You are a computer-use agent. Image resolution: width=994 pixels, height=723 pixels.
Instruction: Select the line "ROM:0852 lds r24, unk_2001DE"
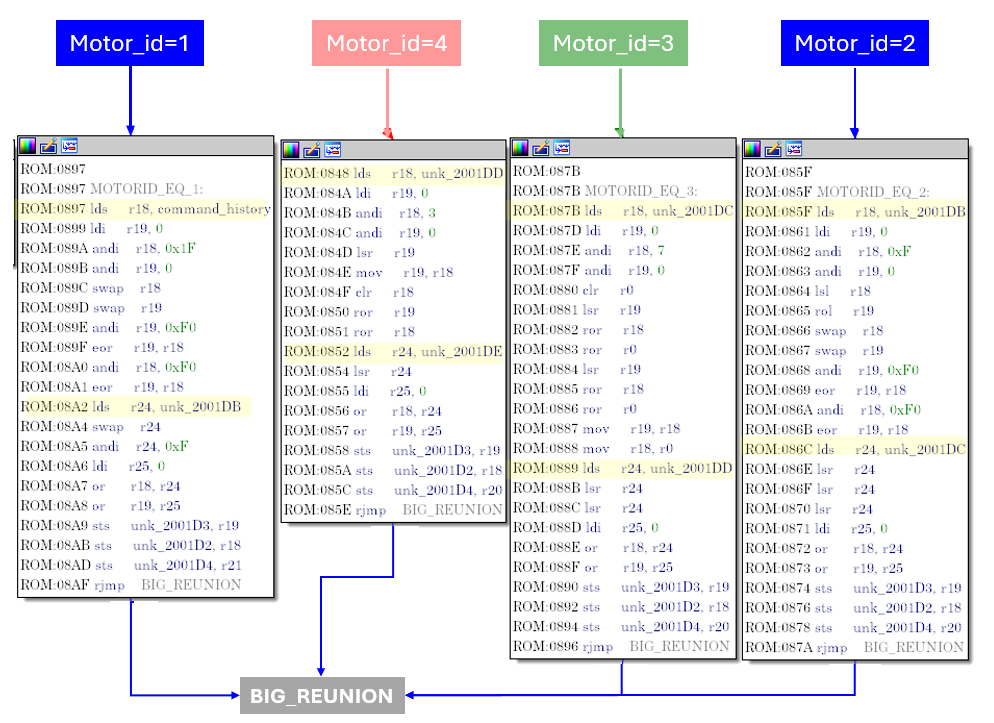point(393,352)
